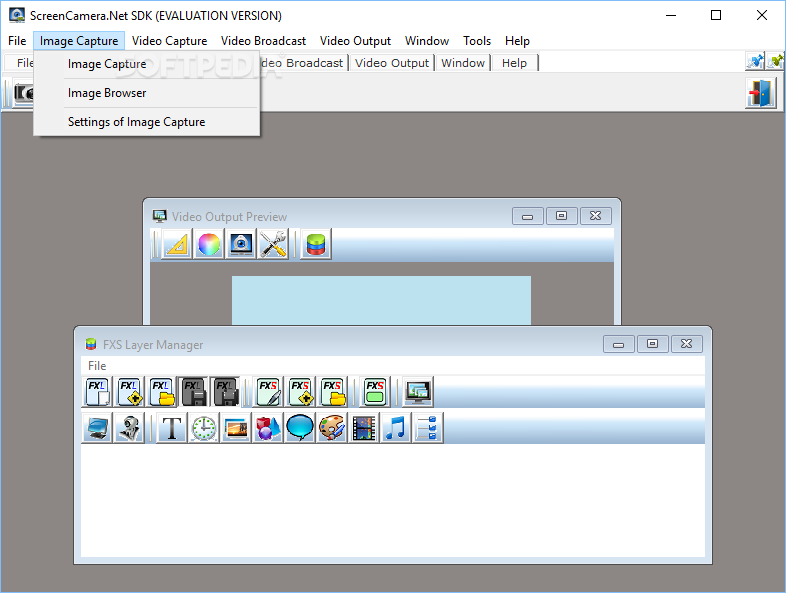This screenshot has height=593, width=786.
Task: Add a video film strip layer
Action: tap(364, 428)
